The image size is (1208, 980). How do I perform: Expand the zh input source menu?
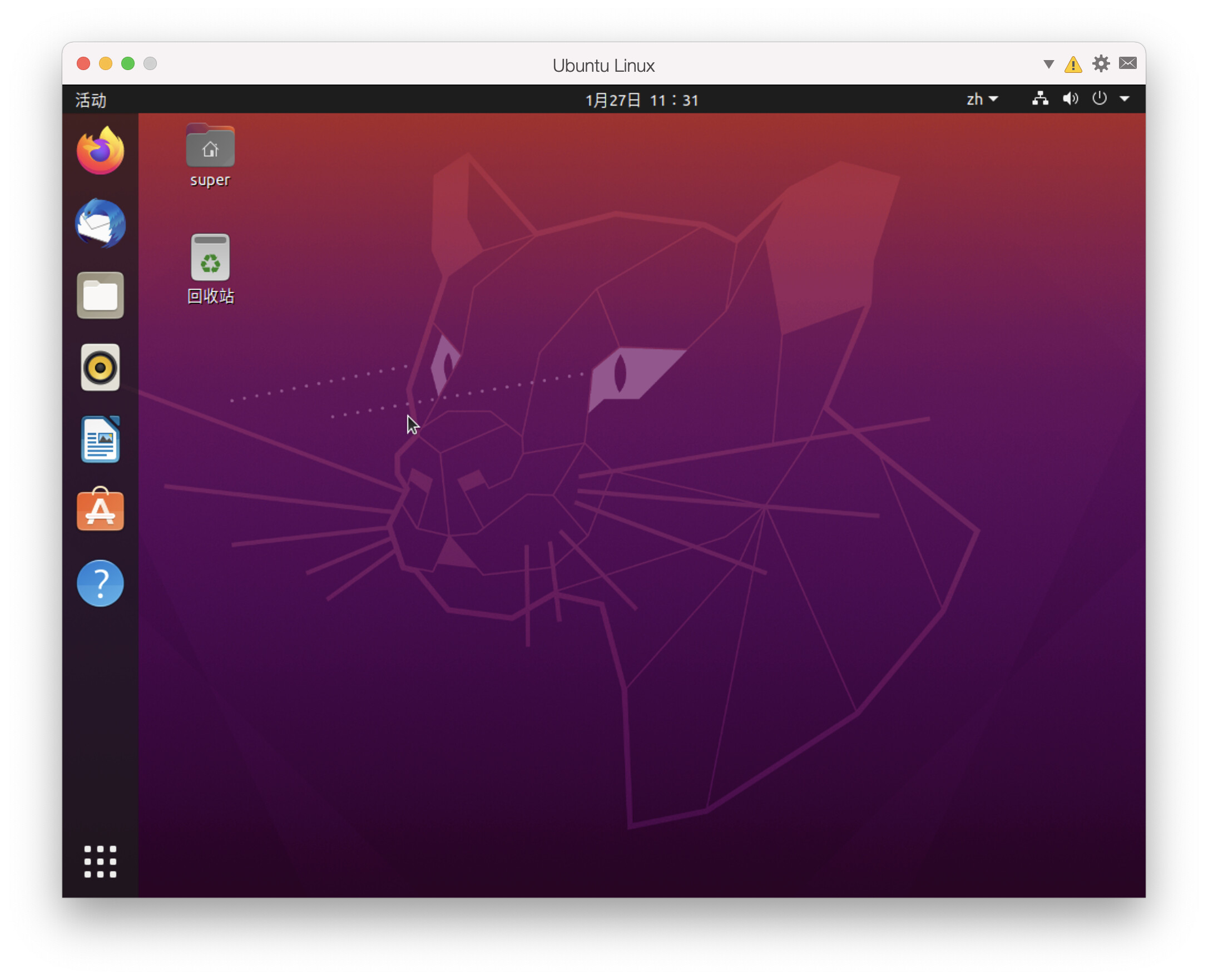(983, 100)
